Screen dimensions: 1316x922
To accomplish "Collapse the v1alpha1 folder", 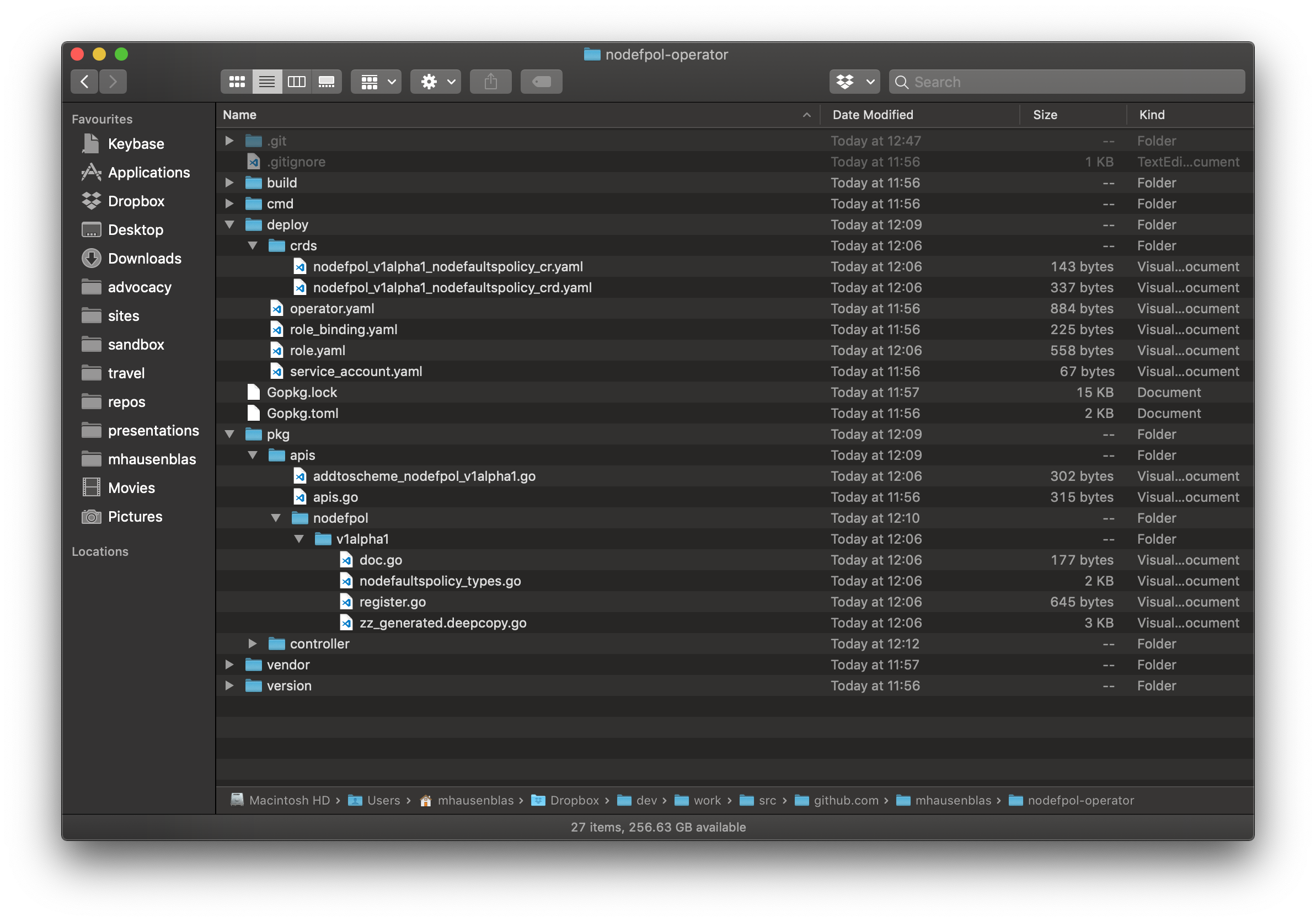I will 298,539.
